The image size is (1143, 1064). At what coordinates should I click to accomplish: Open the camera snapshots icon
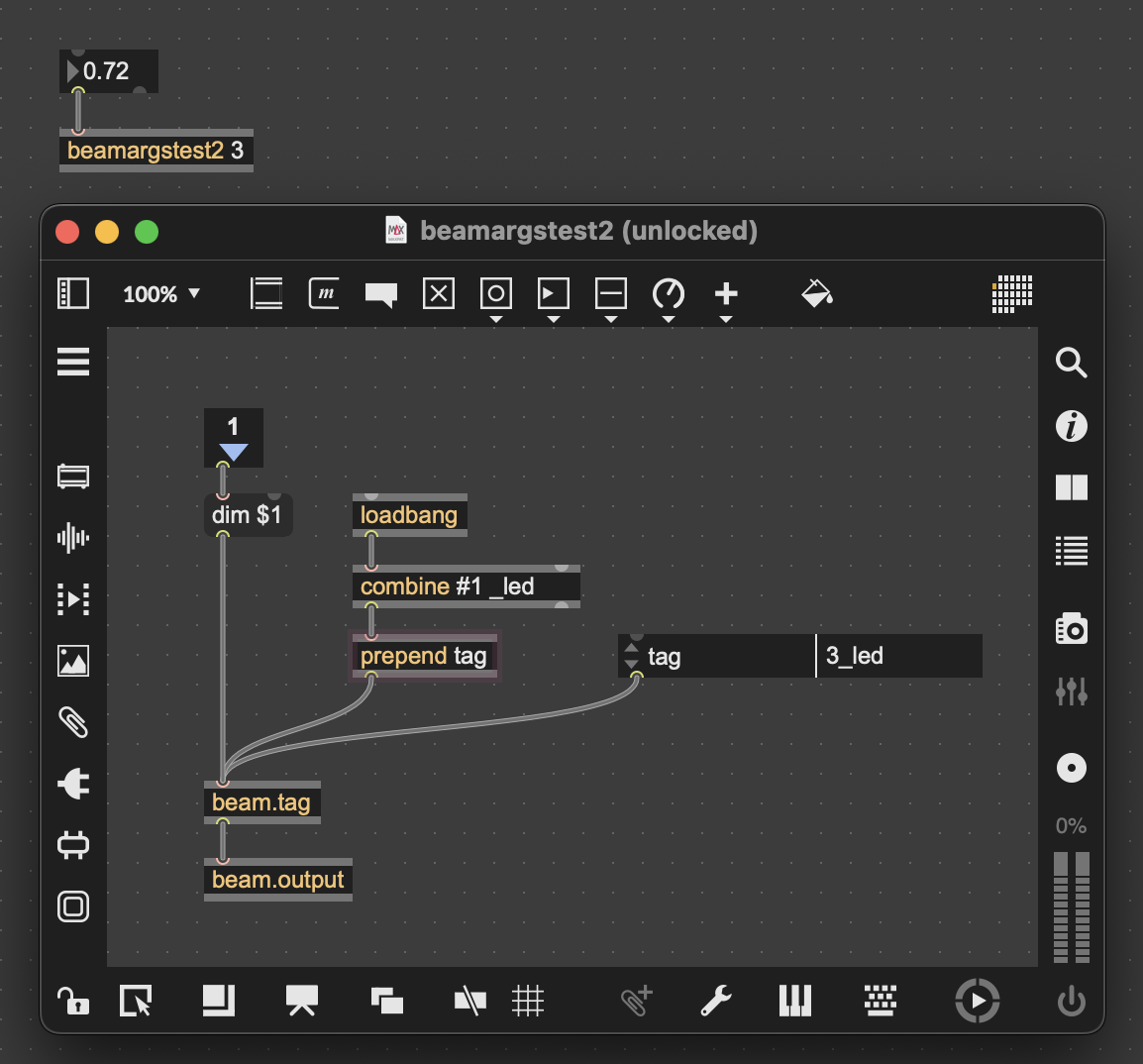1071,629
